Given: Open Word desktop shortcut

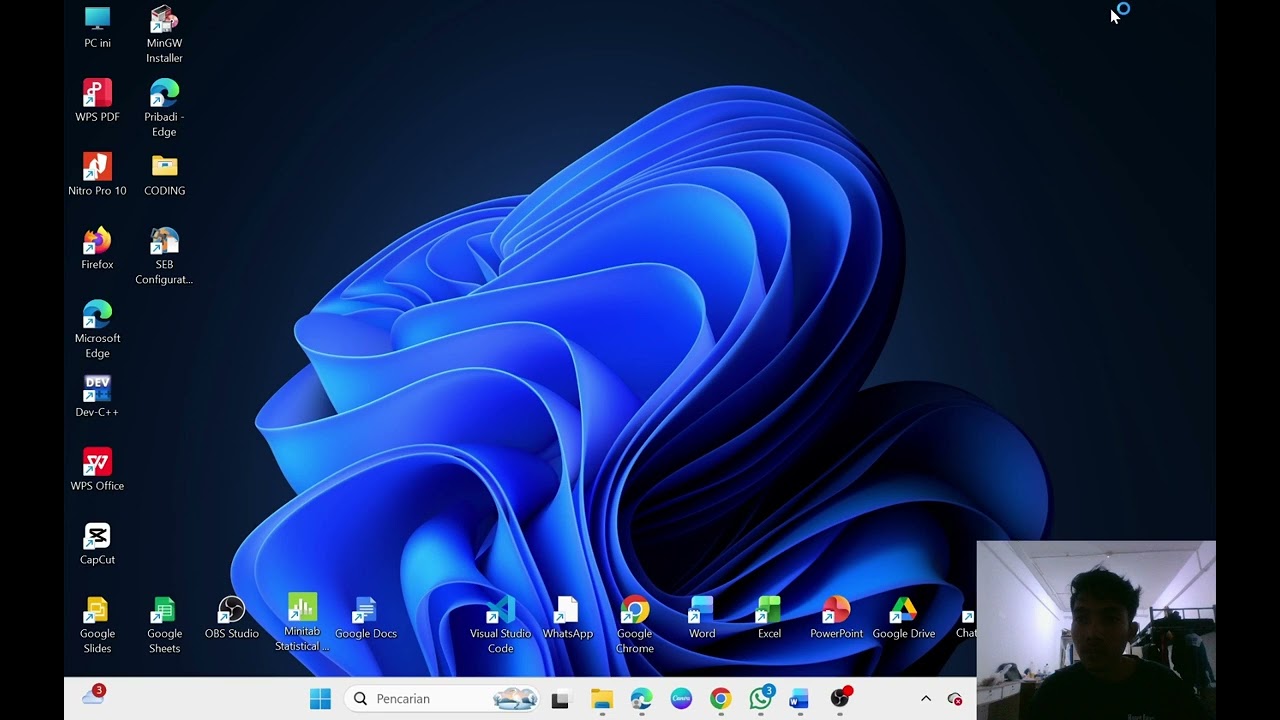Looking at the screenshot, I should [x=702, y=618].
